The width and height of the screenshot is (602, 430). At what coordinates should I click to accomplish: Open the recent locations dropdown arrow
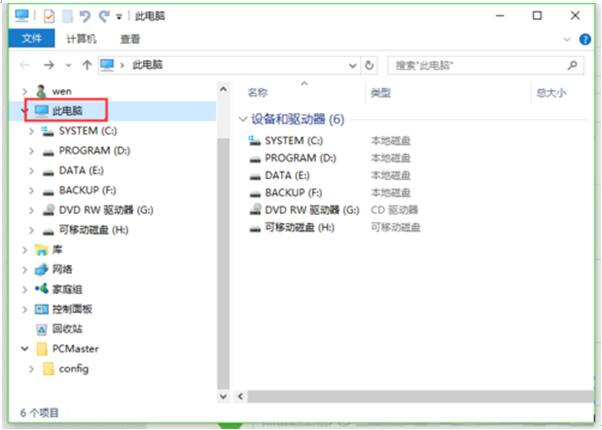[x=68, y=66]
